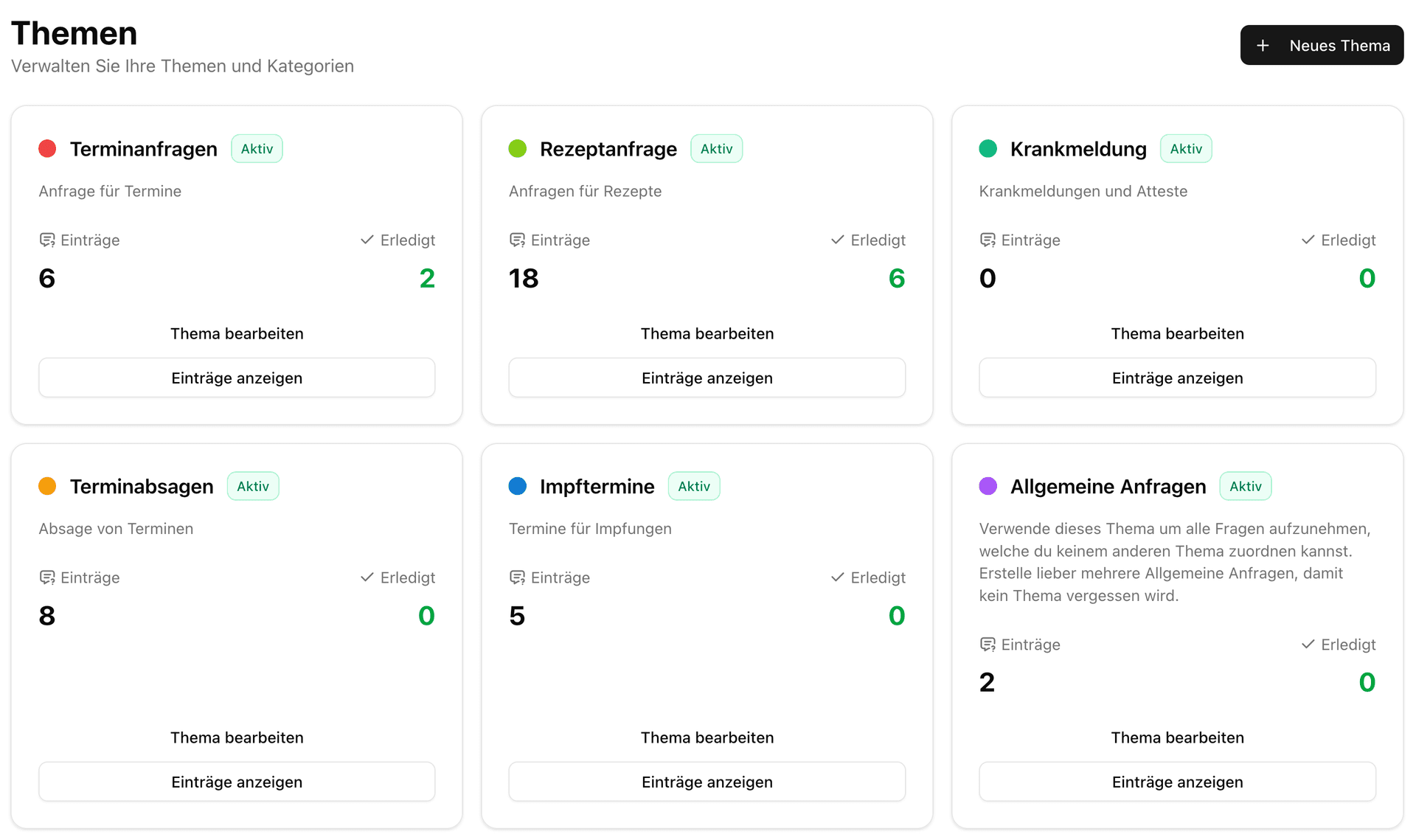The height and width of the screenshot is (840, 1416).
Task: Click Aktiv badge on Terminabsagen card
Action: (x=253, y=486)
